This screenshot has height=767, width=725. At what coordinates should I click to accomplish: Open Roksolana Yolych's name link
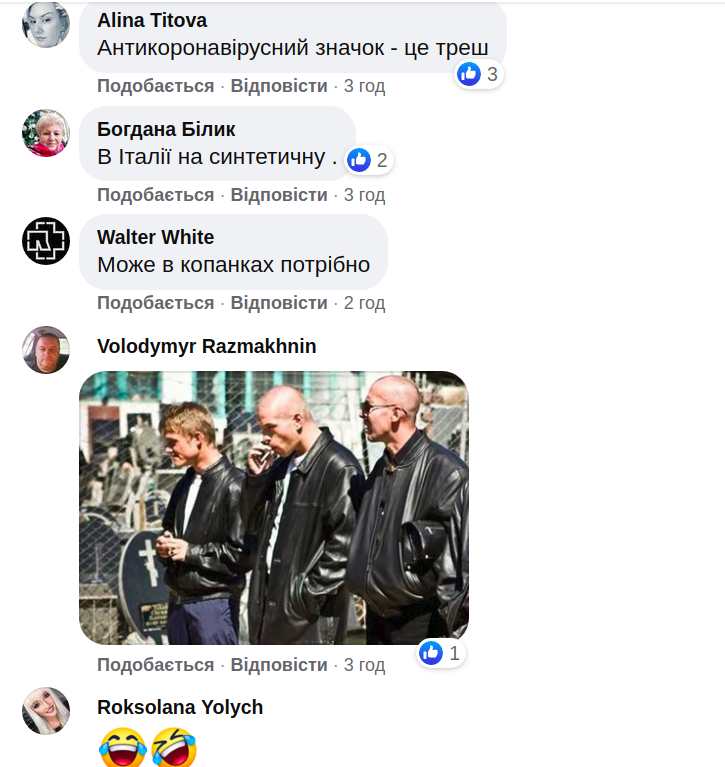[x=180, y=707]
